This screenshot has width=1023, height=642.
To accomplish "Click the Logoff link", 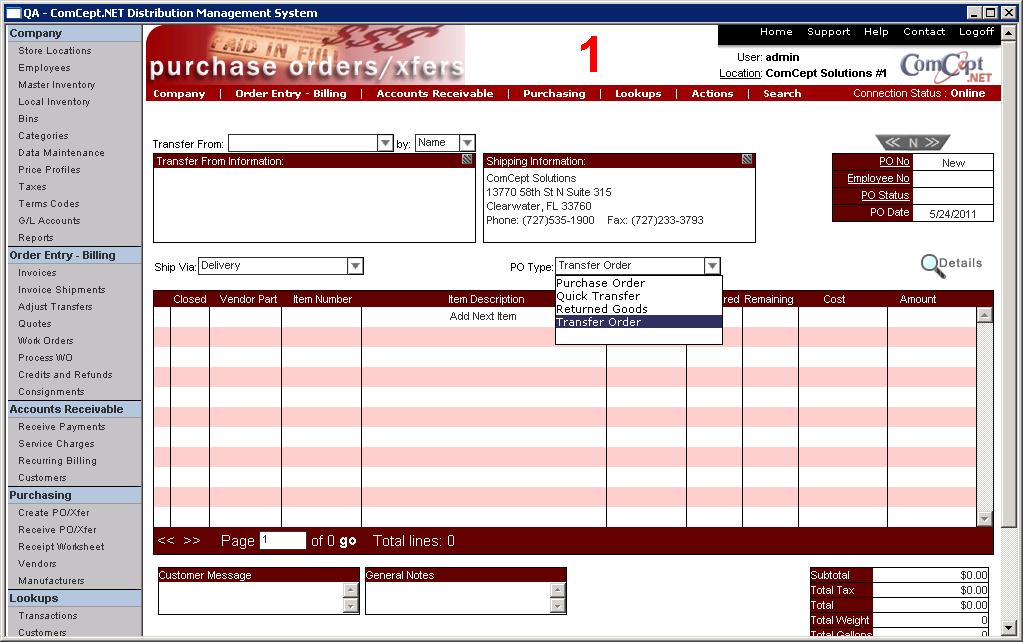I will point(976,32).
